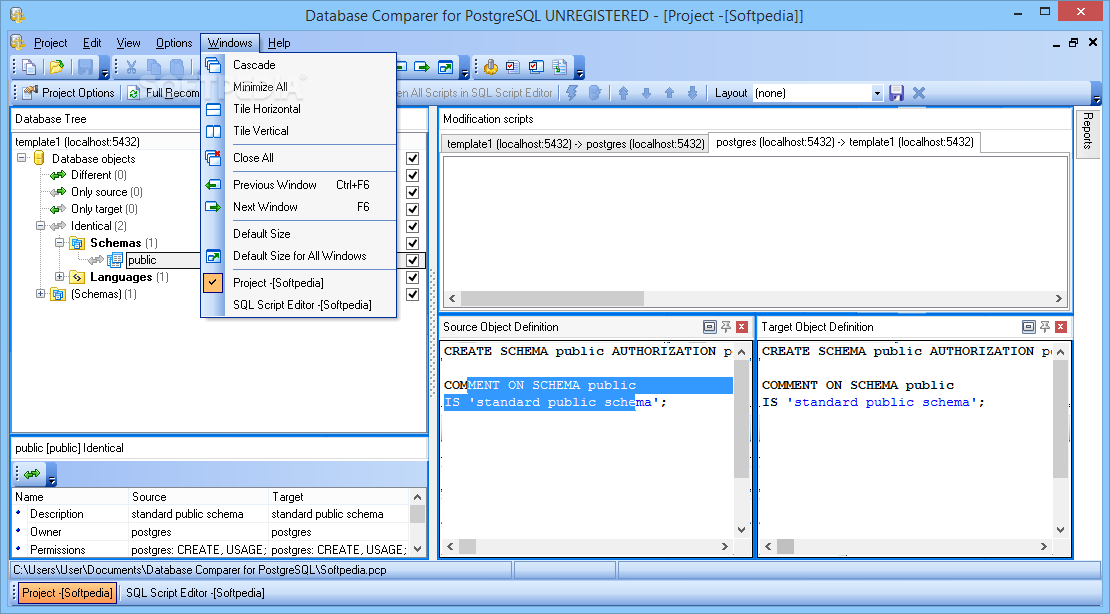Click Modification scripts horizontal scrollbar thumb
The image size is (1110, 614).
(552, 298)
